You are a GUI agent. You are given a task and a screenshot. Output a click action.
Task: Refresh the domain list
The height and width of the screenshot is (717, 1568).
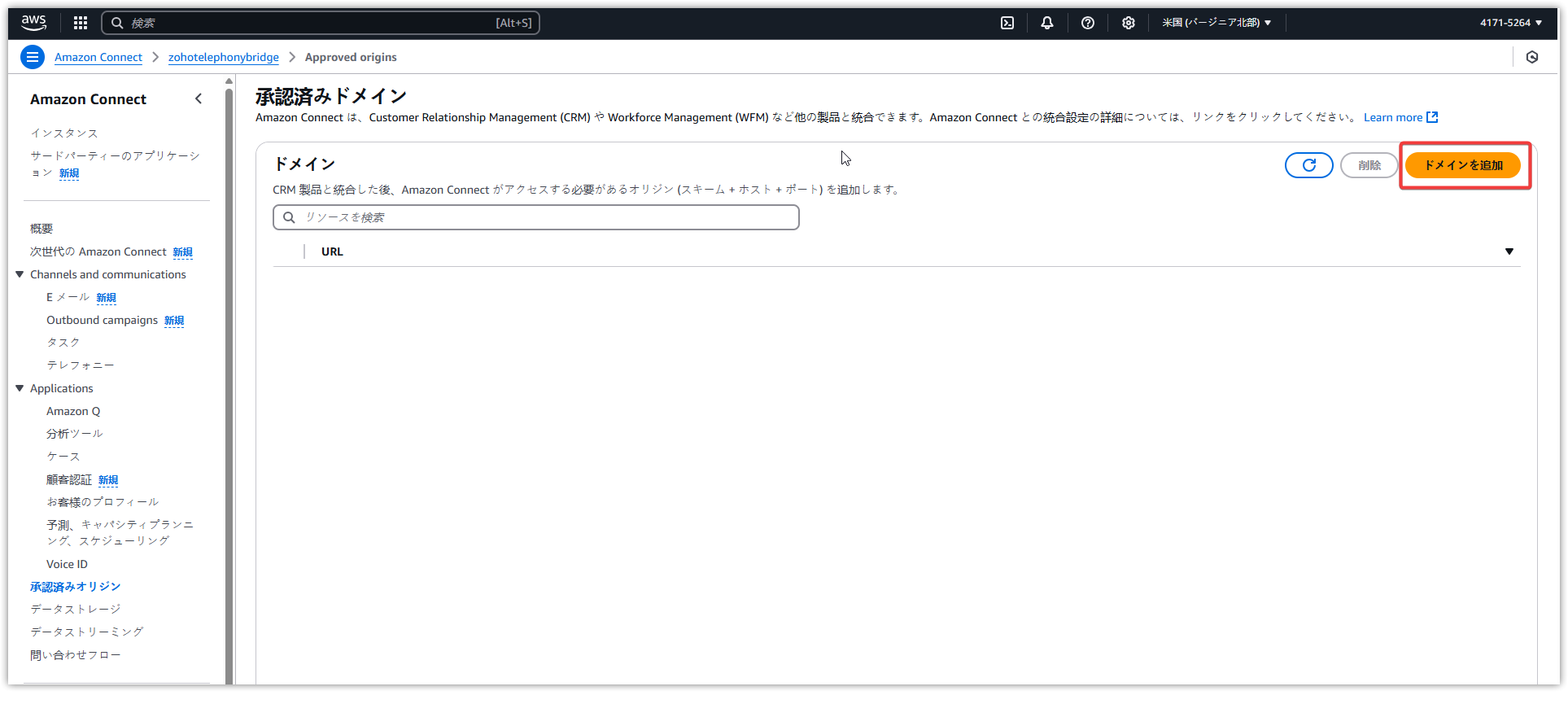click(1309, 165)
